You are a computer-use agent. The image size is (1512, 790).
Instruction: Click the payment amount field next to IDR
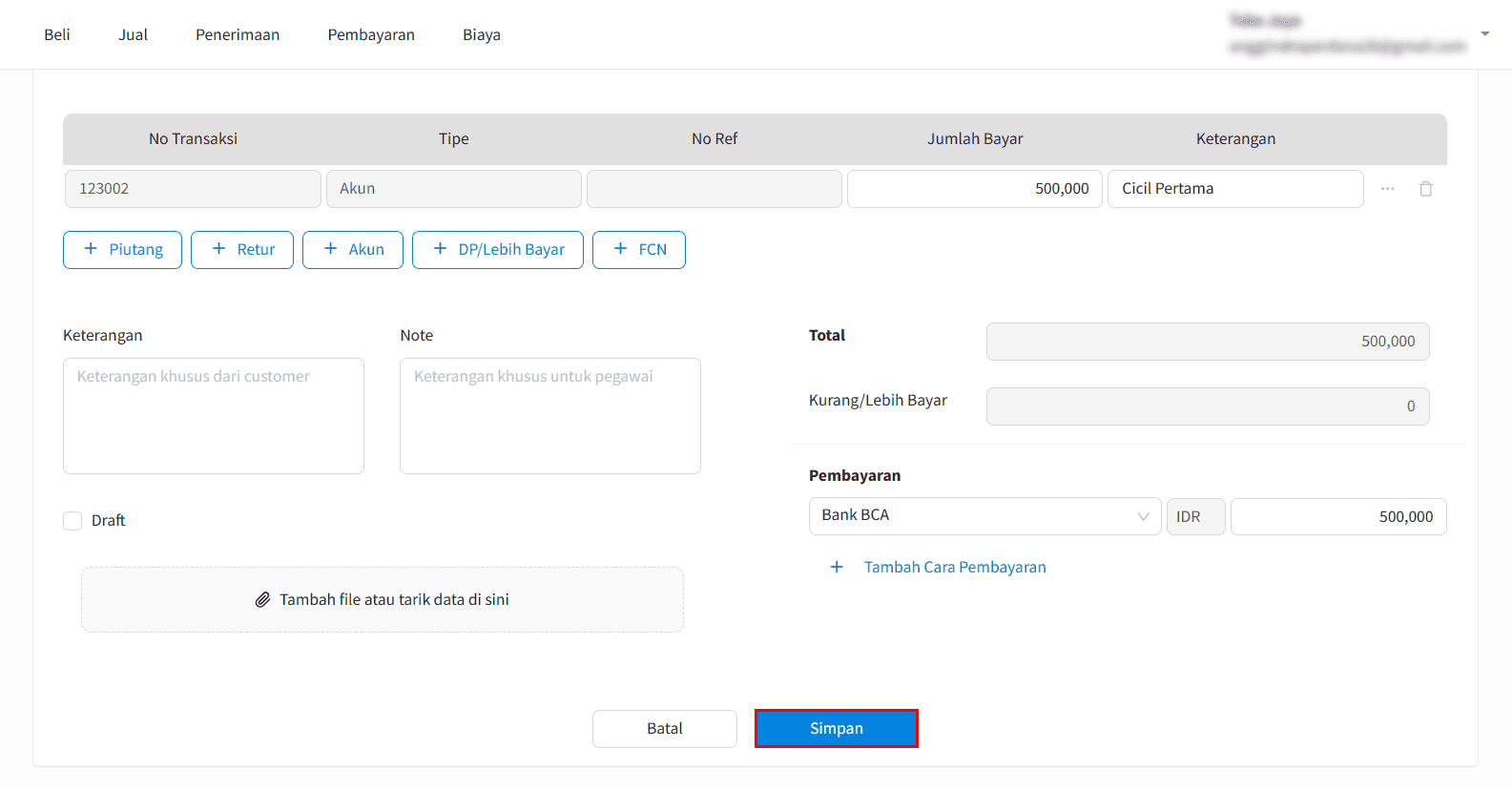point(1338,517)
